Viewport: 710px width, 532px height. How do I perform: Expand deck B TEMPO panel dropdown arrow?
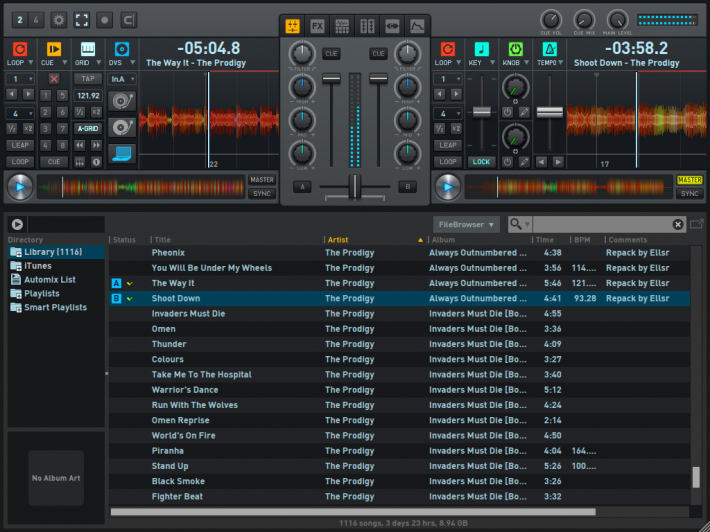(x=561, y=62)
